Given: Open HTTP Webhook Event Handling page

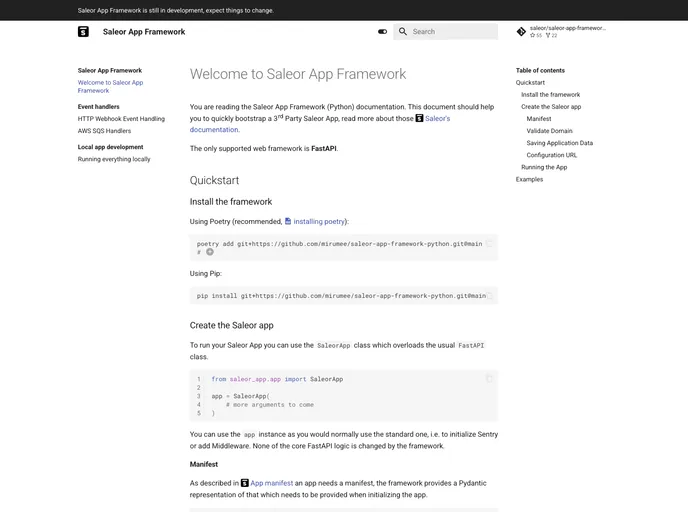Looking at the screenshot, I should (121, 119).
